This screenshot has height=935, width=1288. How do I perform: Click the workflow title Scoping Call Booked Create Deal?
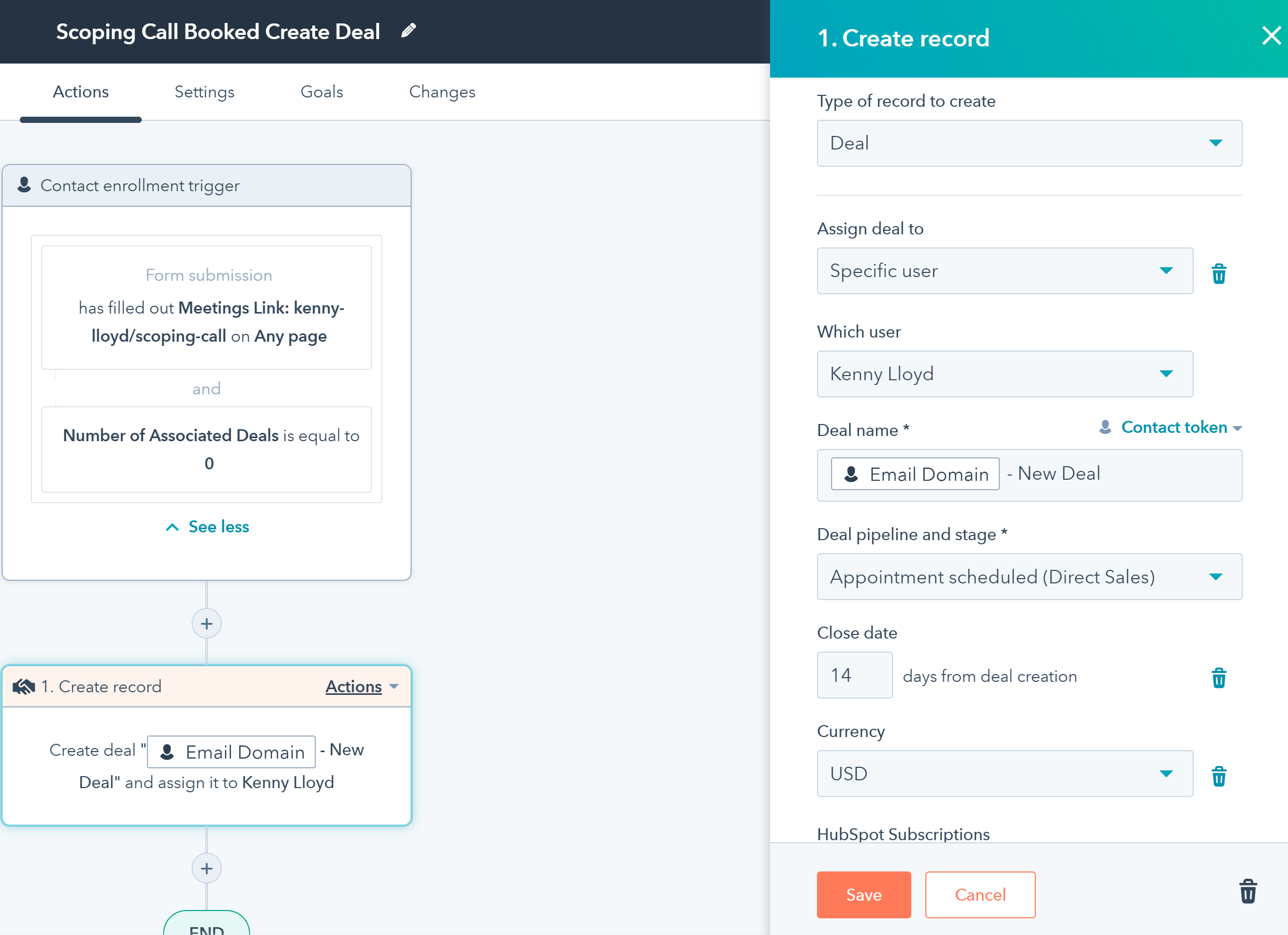[218, 32]
